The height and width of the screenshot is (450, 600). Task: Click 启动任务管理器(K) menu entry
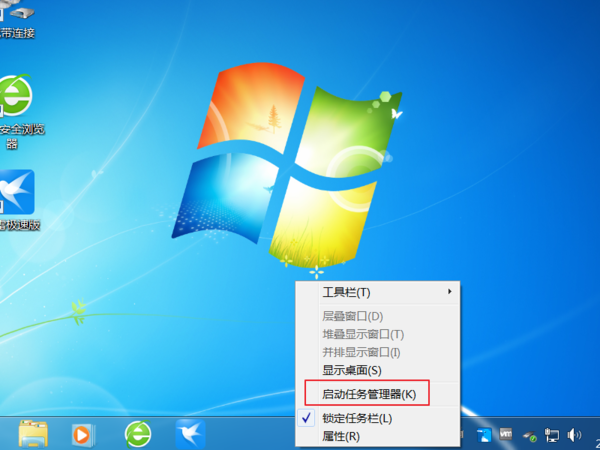[378, 394]
